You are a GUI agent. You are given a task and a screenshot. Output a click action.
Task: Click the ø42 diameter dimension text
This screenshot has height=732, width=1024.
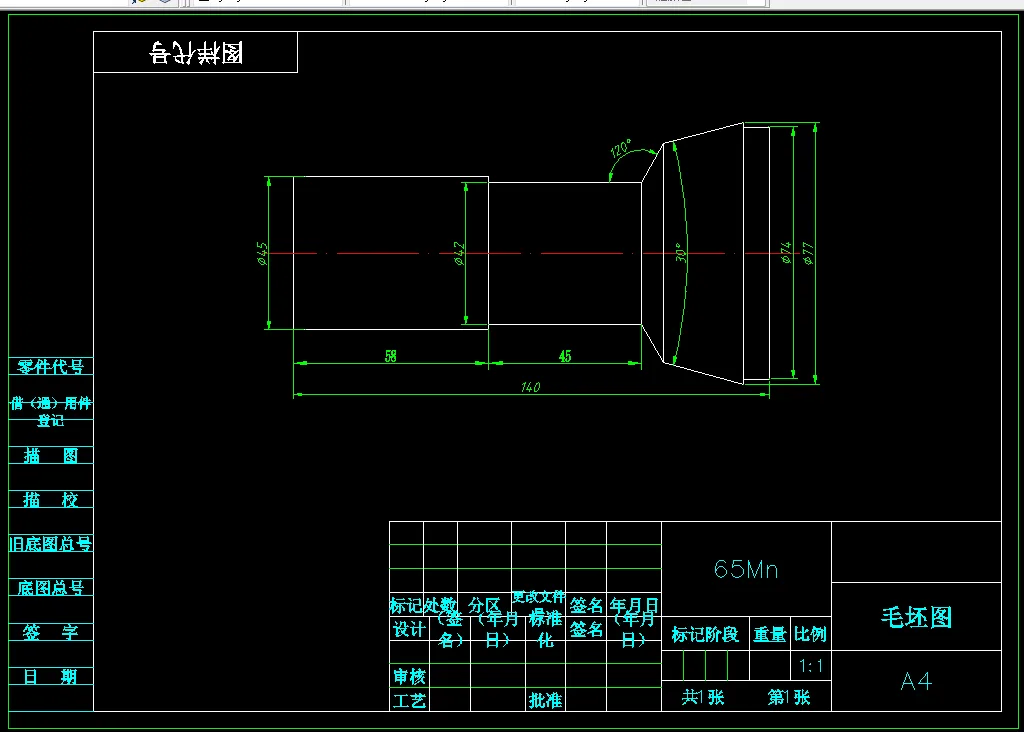pyautogui.click(x=459, y=253)
